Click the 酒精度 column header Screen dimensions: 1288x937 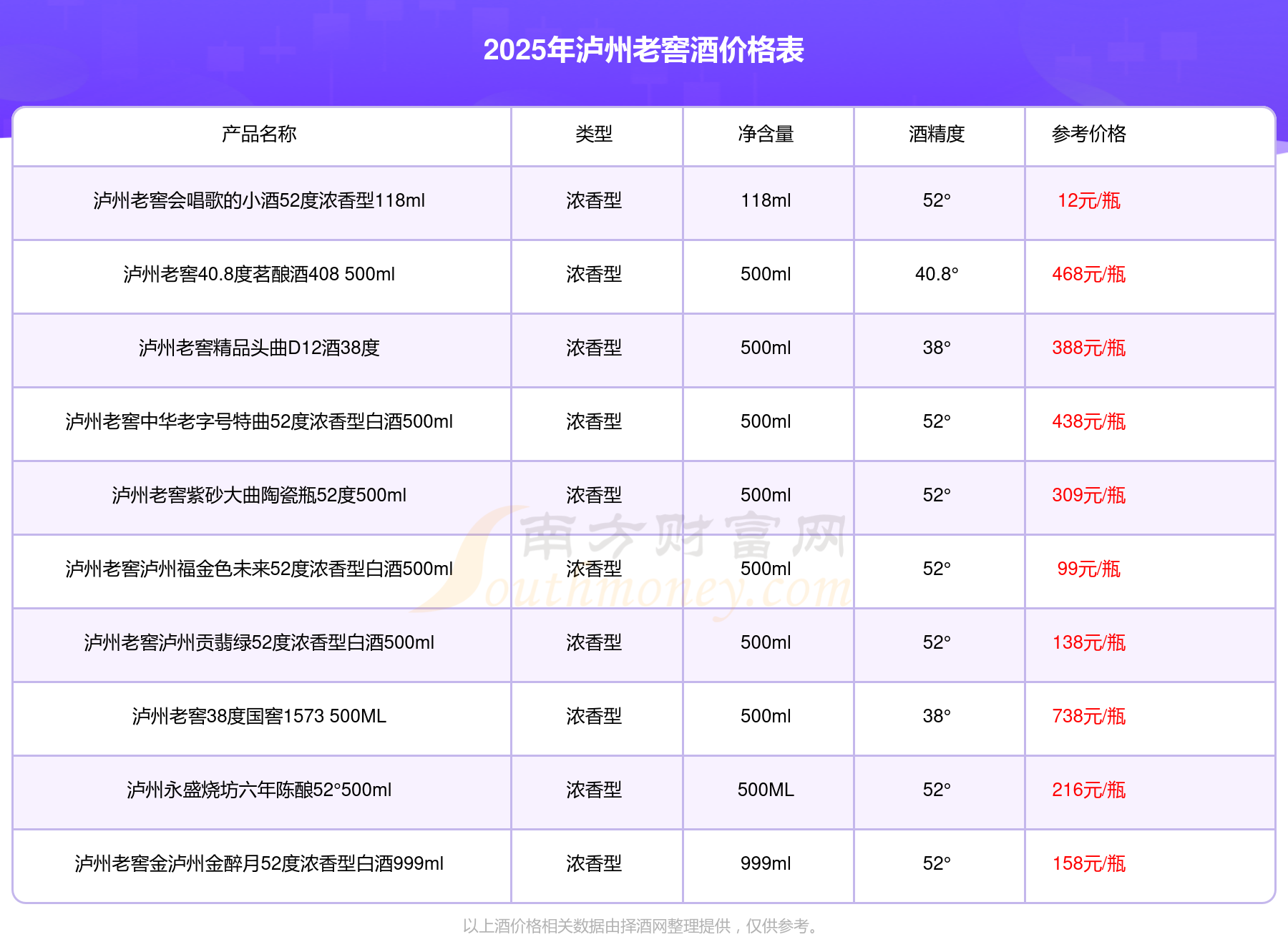937,134
